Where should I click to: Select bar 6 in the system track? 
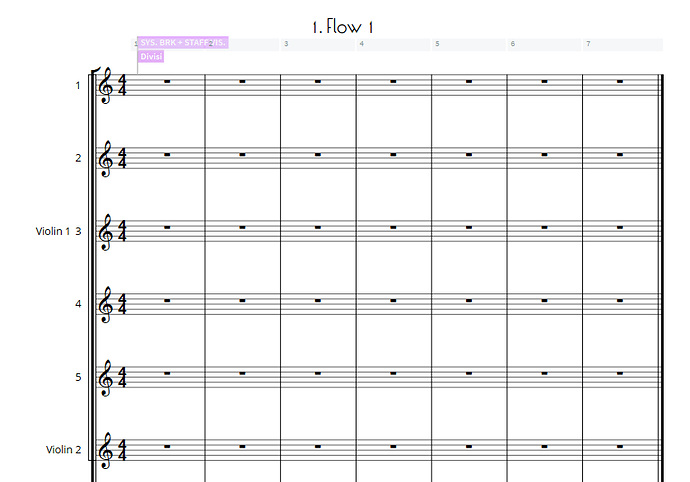[x=545, y=44]
